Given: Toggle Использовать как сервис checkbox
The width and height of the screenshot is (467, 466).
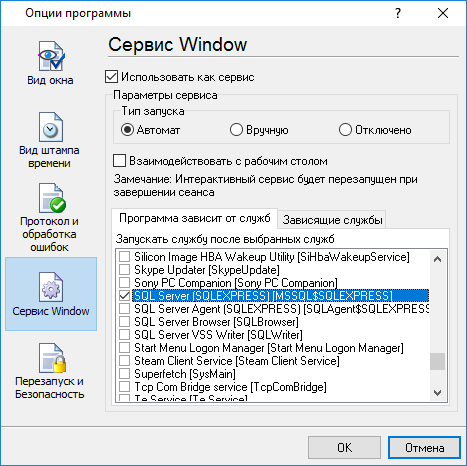Looking at the screenshot, I should (x=111, y=77).
